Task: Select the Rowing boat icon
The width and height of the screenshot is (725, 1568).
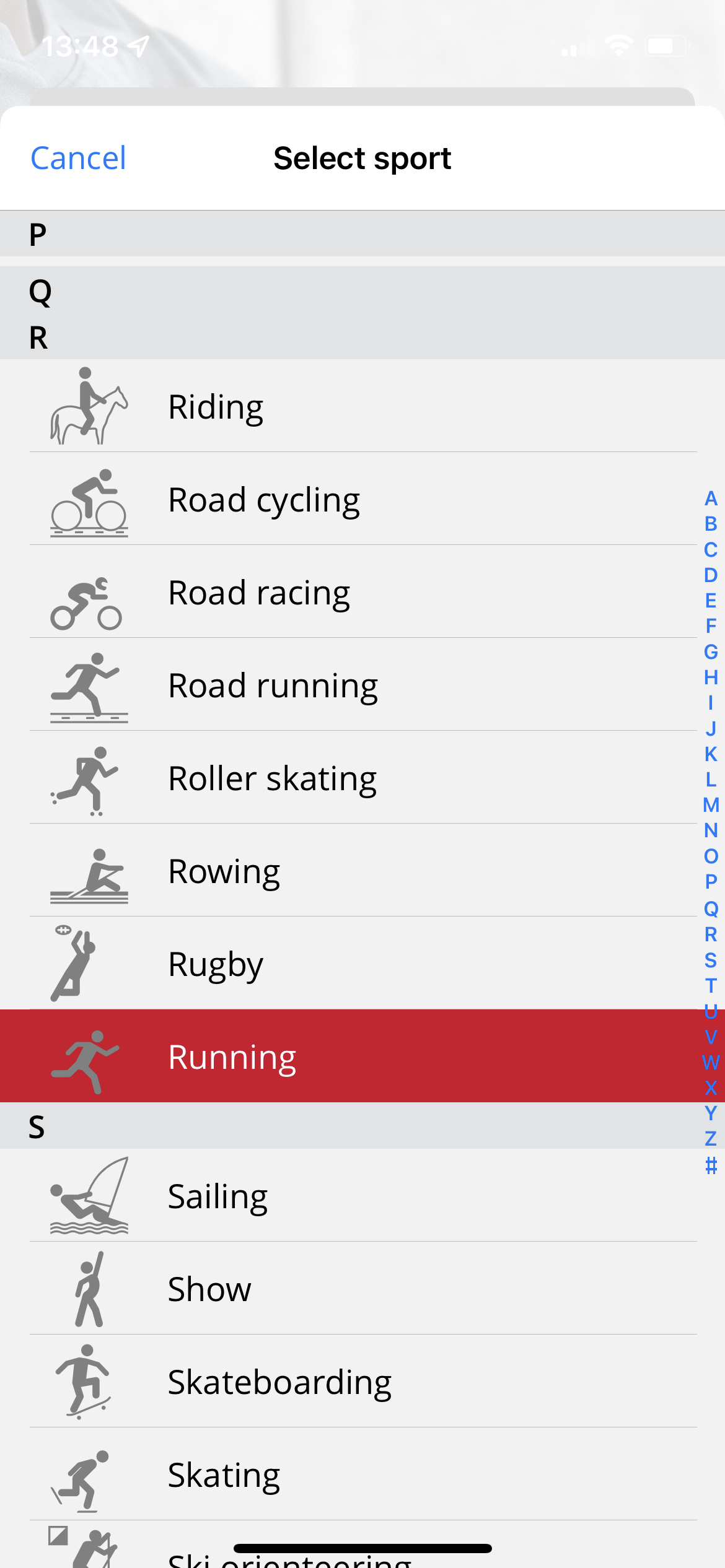Action: (x=89, y=876)
